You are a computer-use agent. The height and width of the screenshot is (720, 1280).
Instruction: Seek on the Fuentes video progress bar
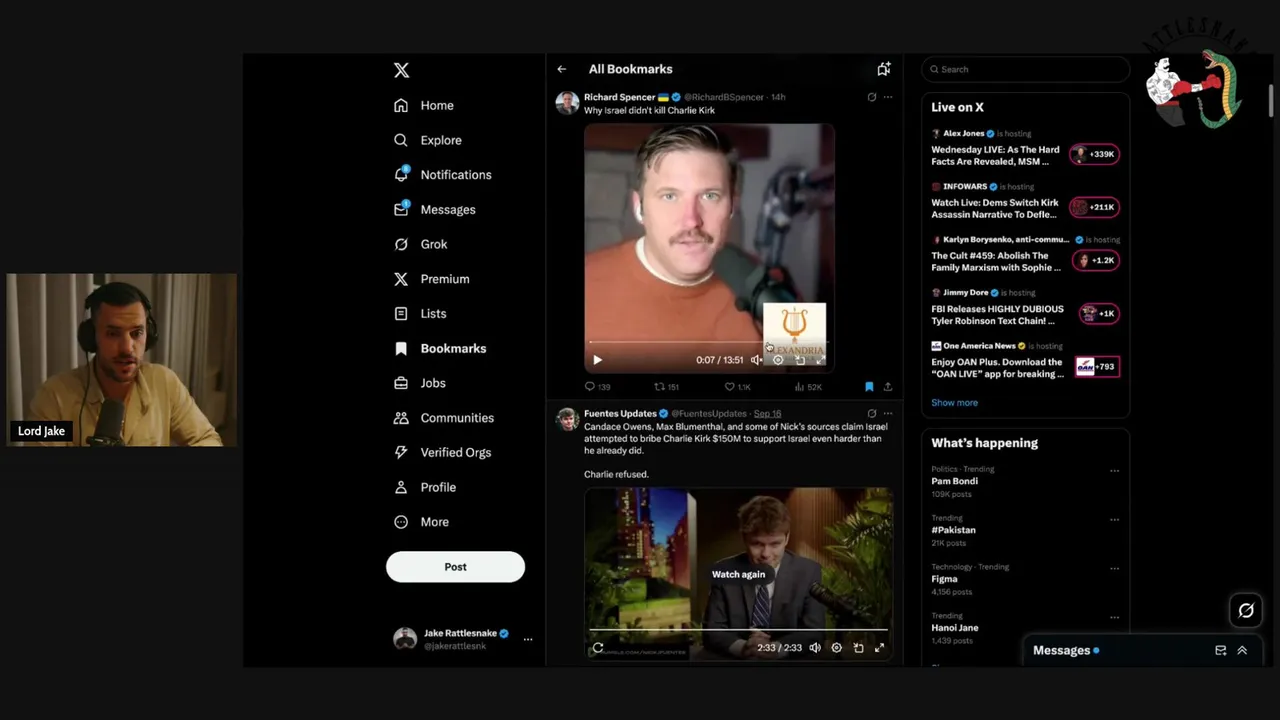click(x=738, y=630)
